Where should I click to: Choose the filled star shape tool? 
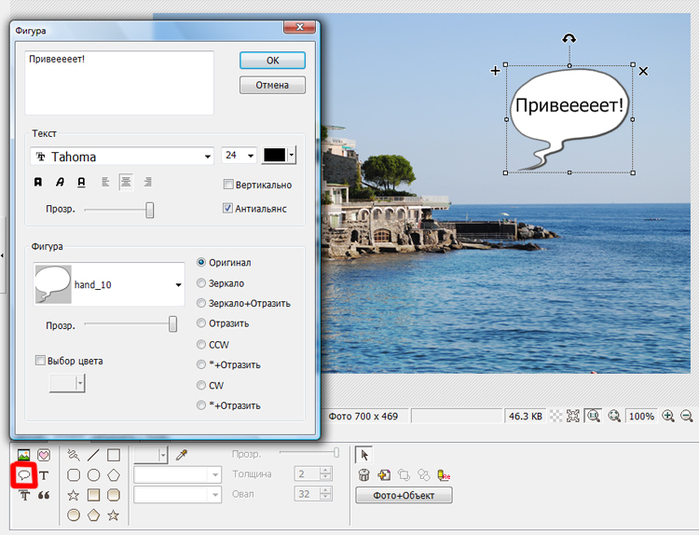114,515
